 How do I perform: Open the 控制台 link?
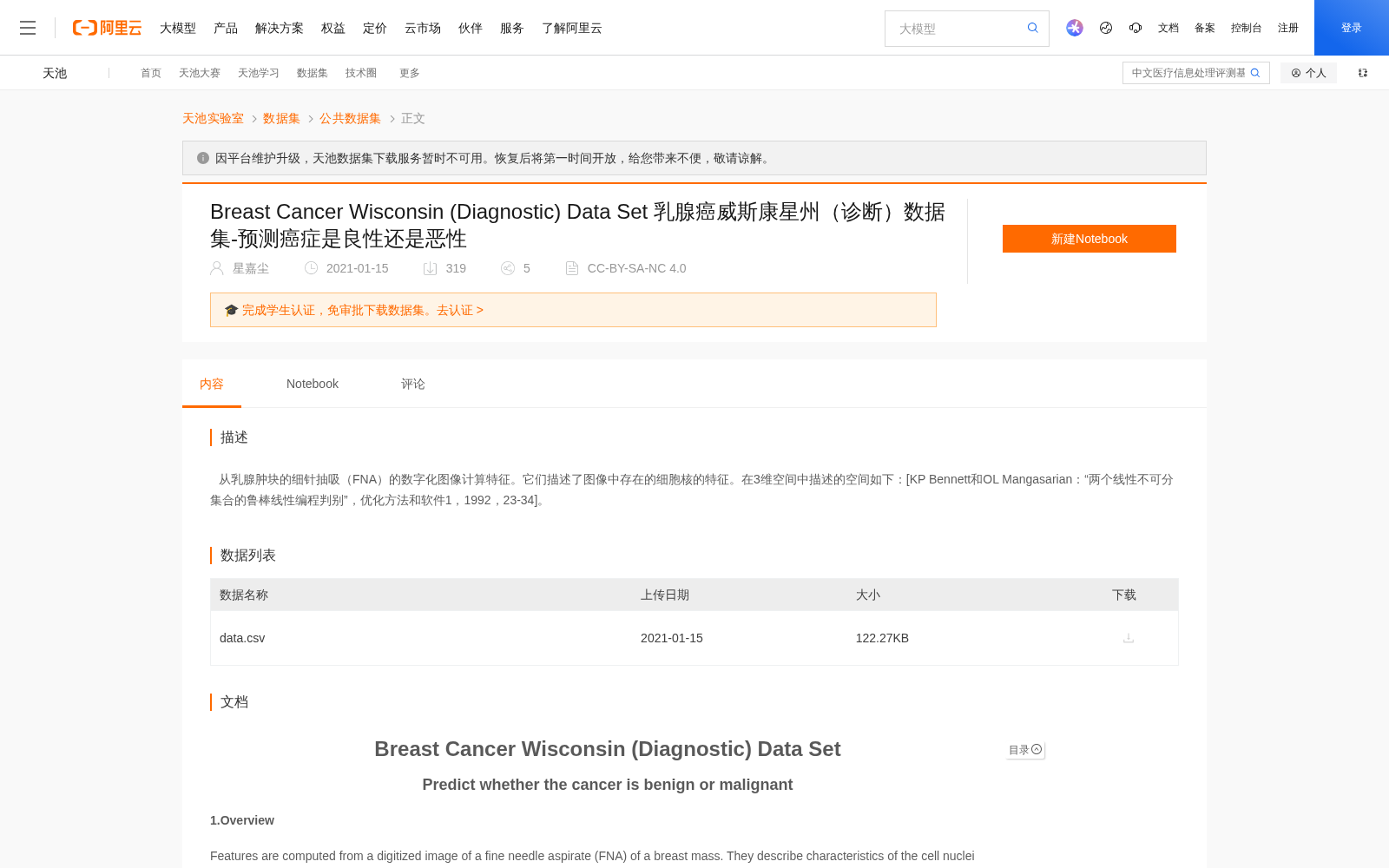click(x=1247, y=28)
